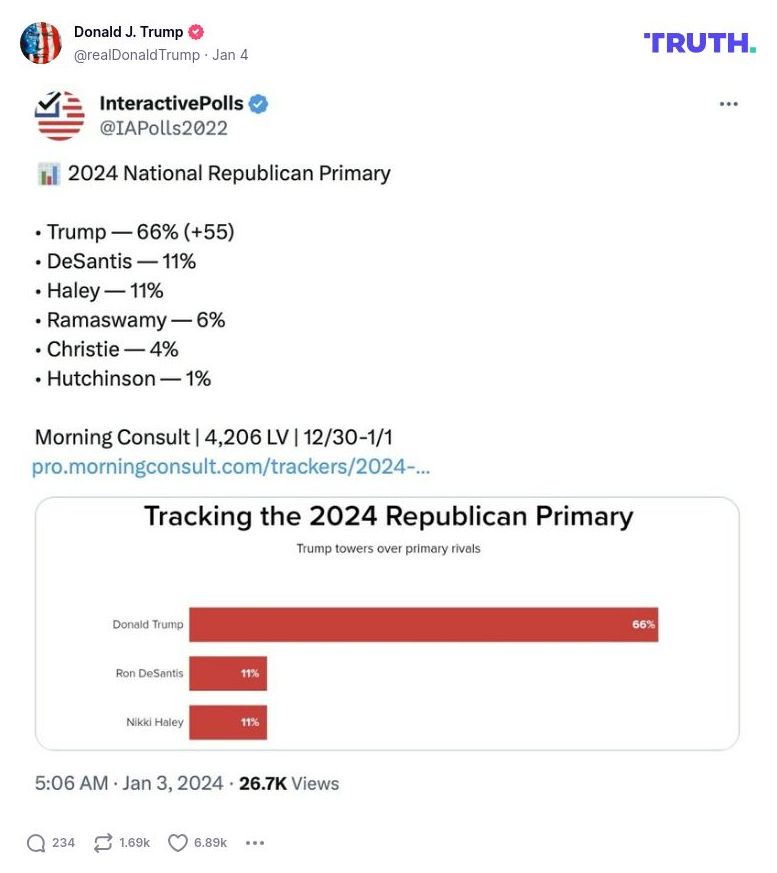
Task: Click the 6.89k likes count
Action: click(212, 843)
